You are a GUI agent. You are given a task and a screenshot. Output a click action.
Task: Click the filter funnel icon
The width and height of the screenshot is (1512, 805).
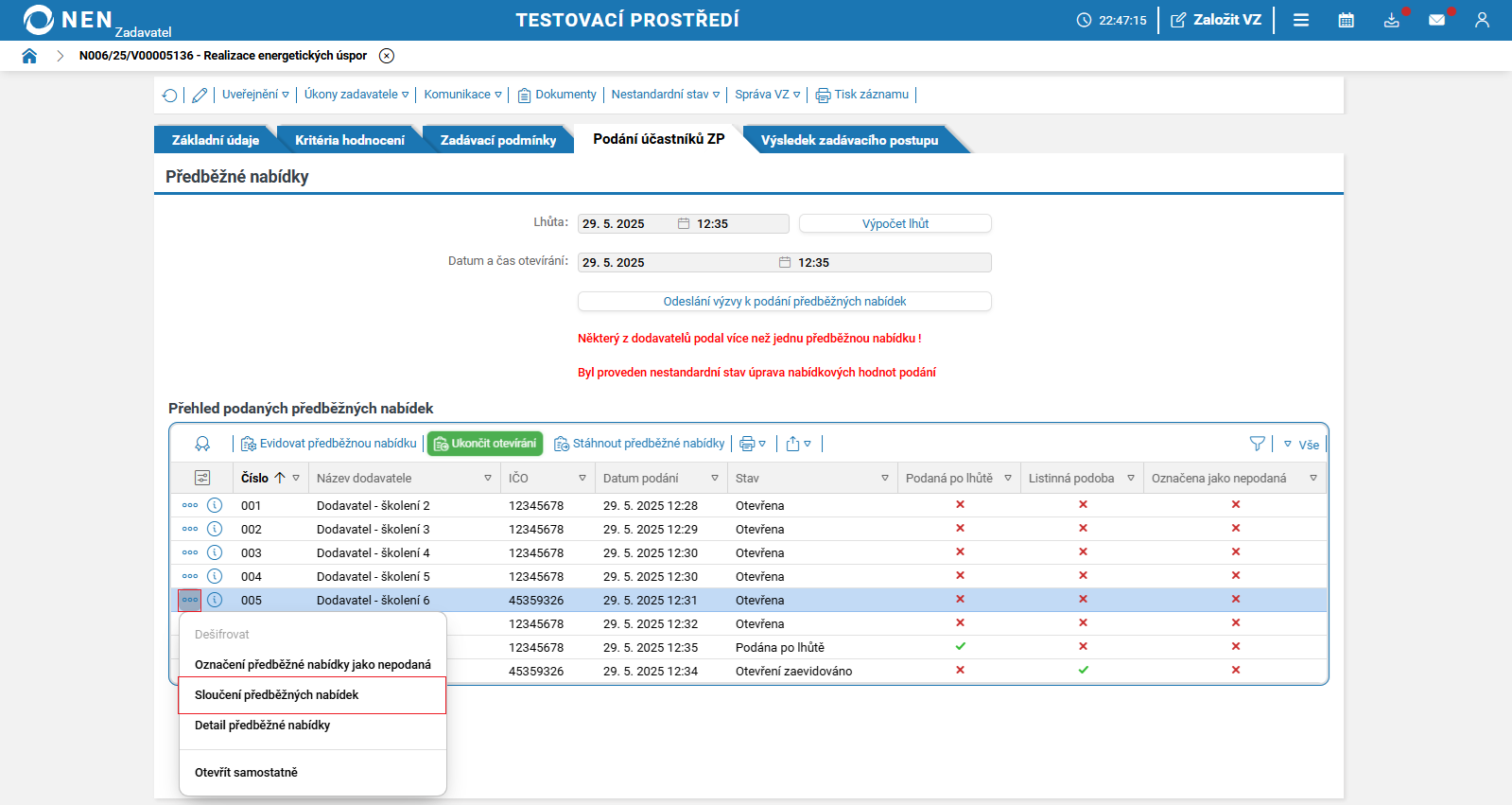click(x=1257, y=444)
